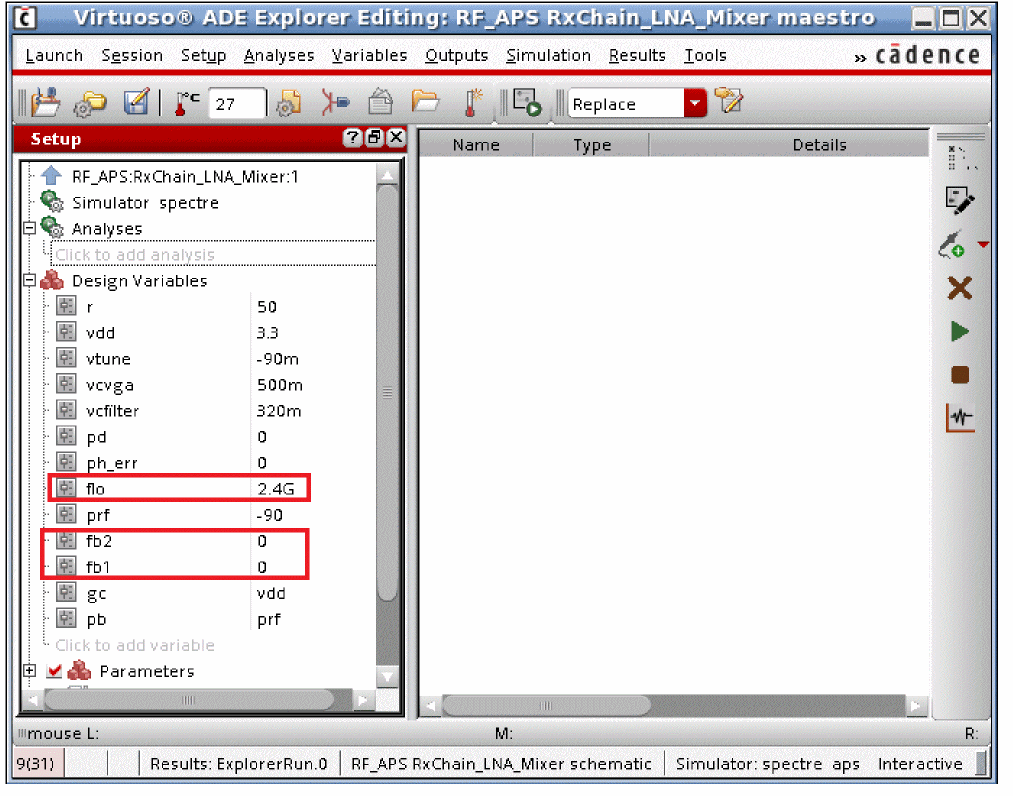The image size is (1013, 796).
Task: Click the save setup state icon
Action: [135, 103]
